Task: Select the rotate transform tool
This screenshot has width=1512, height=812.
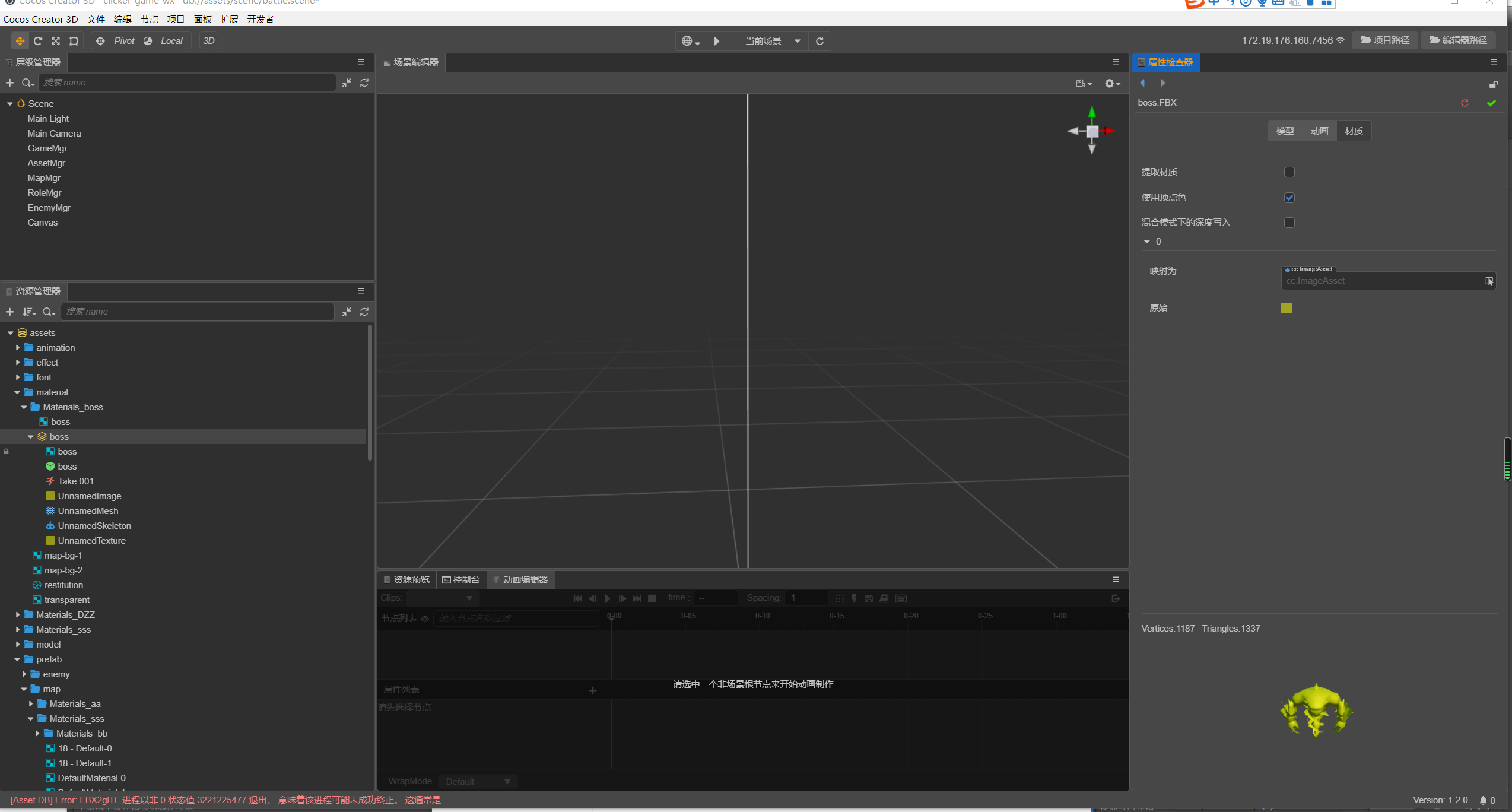Action: pos(38,41)
